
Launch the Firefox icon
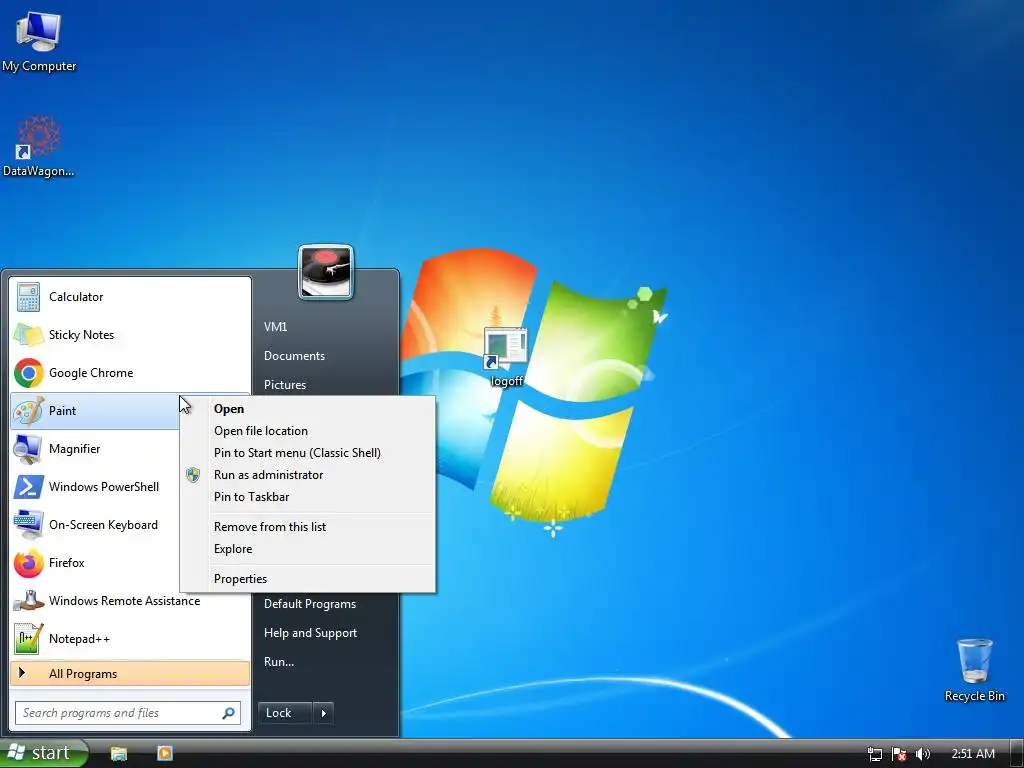tap(28, 563)
